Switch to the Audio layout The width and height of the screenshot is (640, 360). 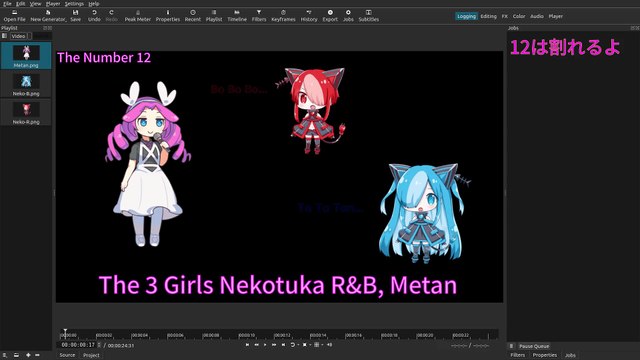pos(537,16)
